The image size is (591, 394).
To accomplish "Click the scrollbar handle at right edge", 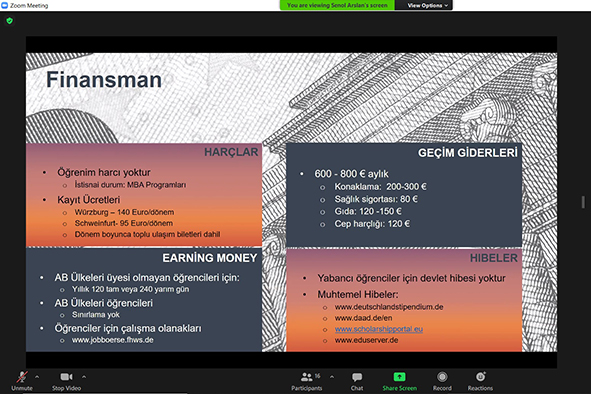I will coord(583,202).
